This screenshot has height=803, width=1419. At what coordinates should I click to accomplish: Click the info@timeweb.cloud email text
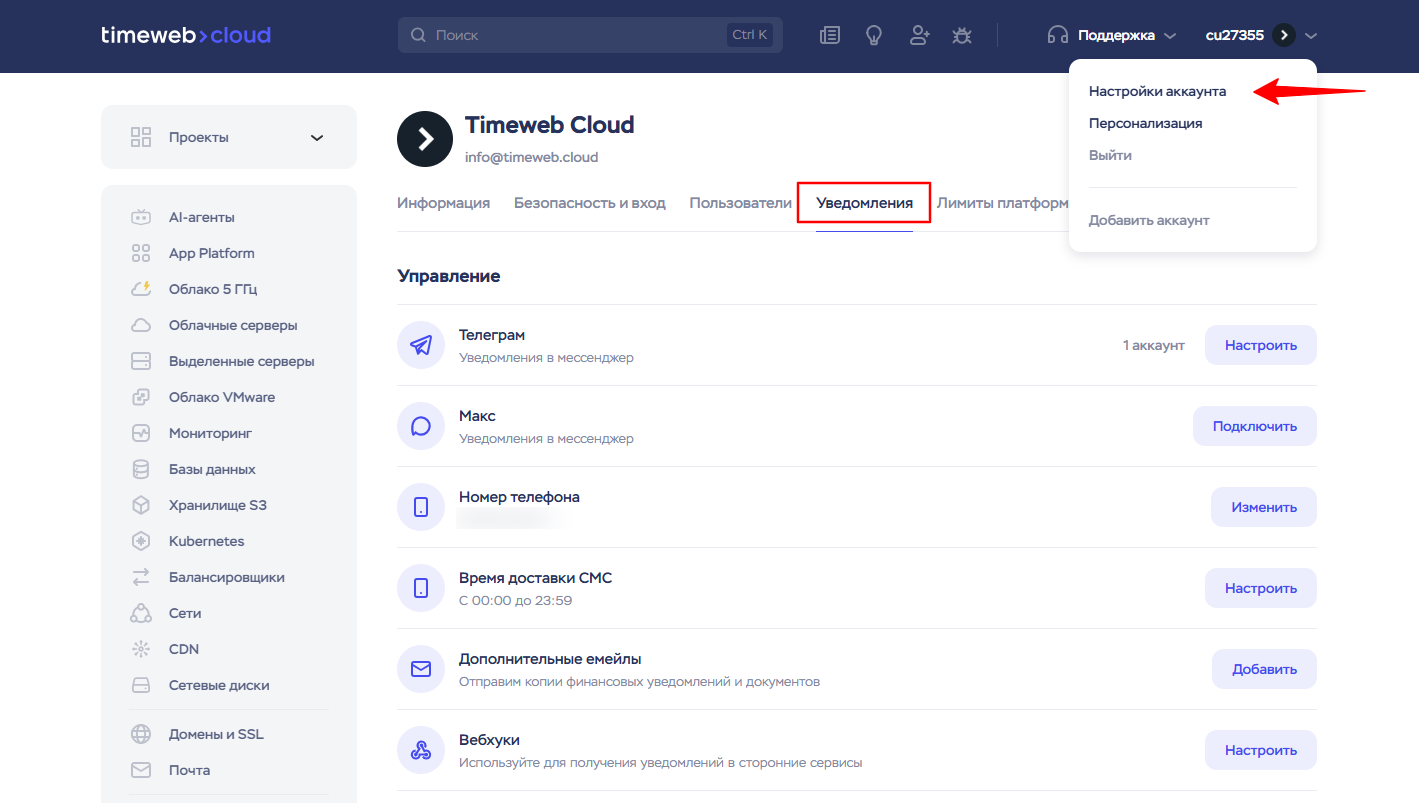[531, 157]
